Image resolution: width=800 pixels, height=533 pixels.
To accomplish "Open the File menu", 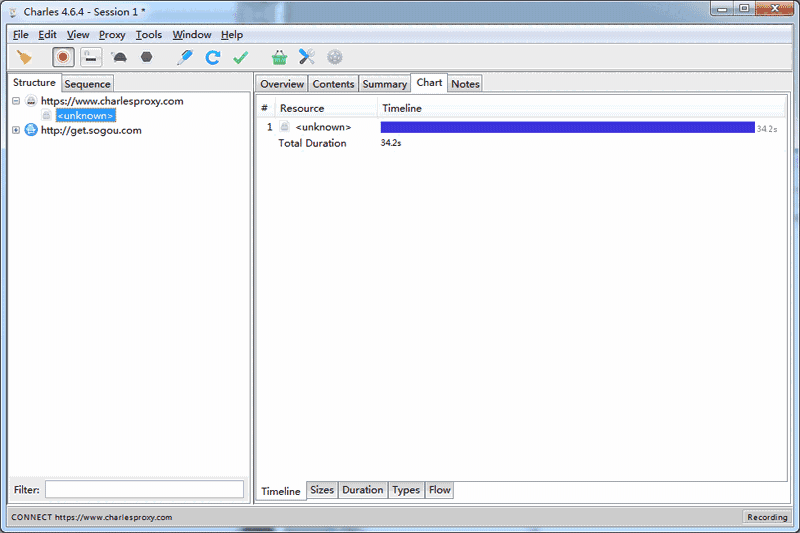I will [x=20, y=35].
